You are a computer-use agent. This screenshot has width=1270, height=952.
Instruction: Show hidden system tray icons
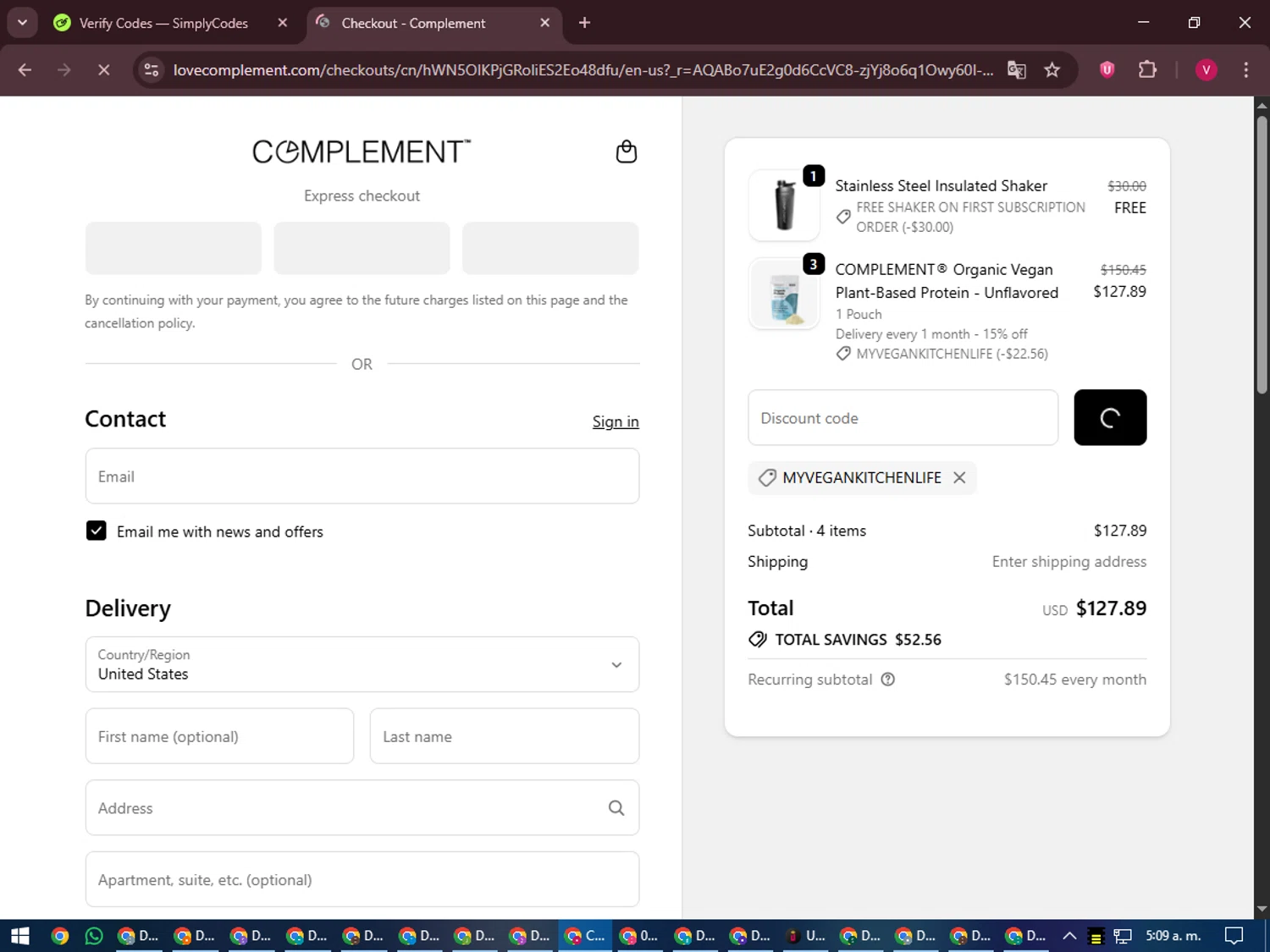1069,936
